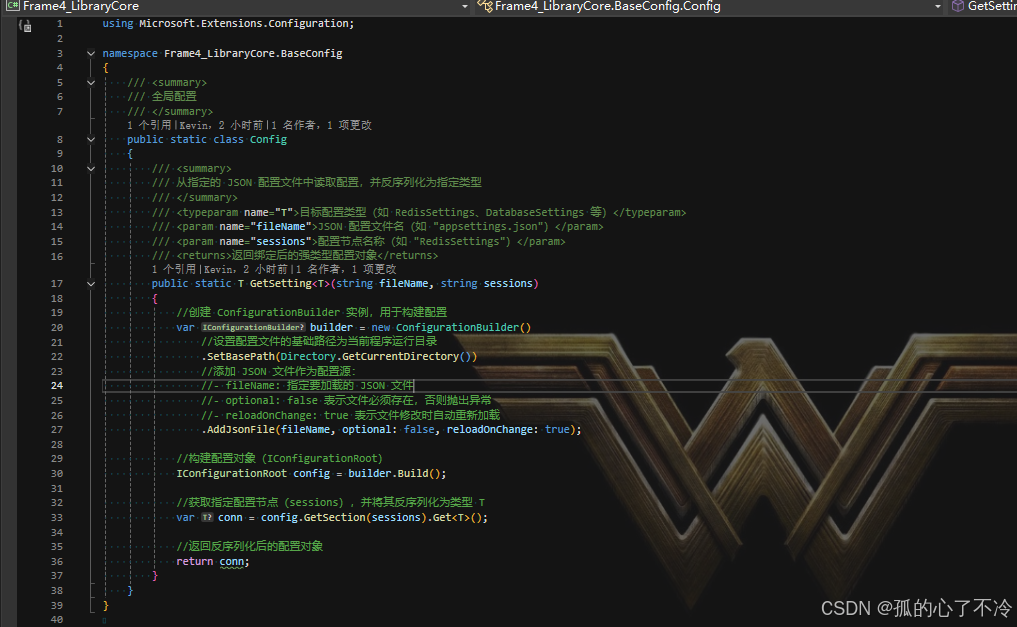Click the returns comment on line 16
The image size is (1017, 627).
pos(295,255)
